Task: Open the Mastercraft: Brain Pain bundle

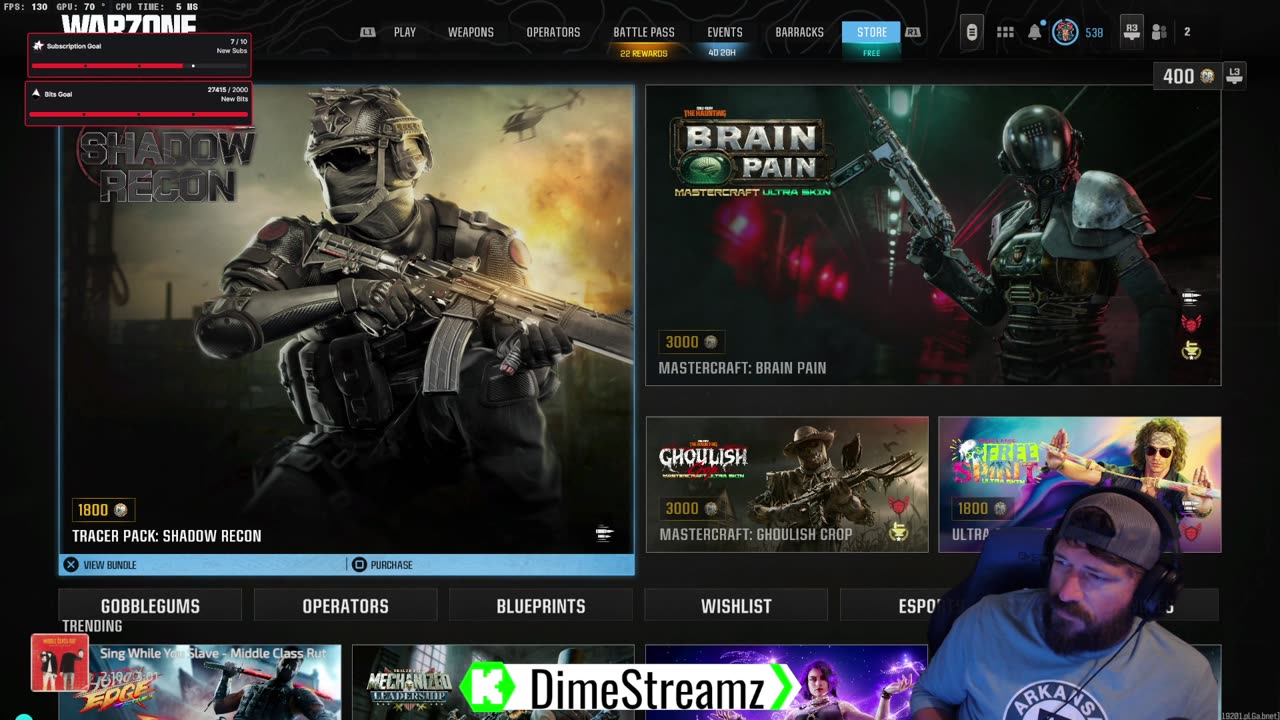Action: coord(933,235)
